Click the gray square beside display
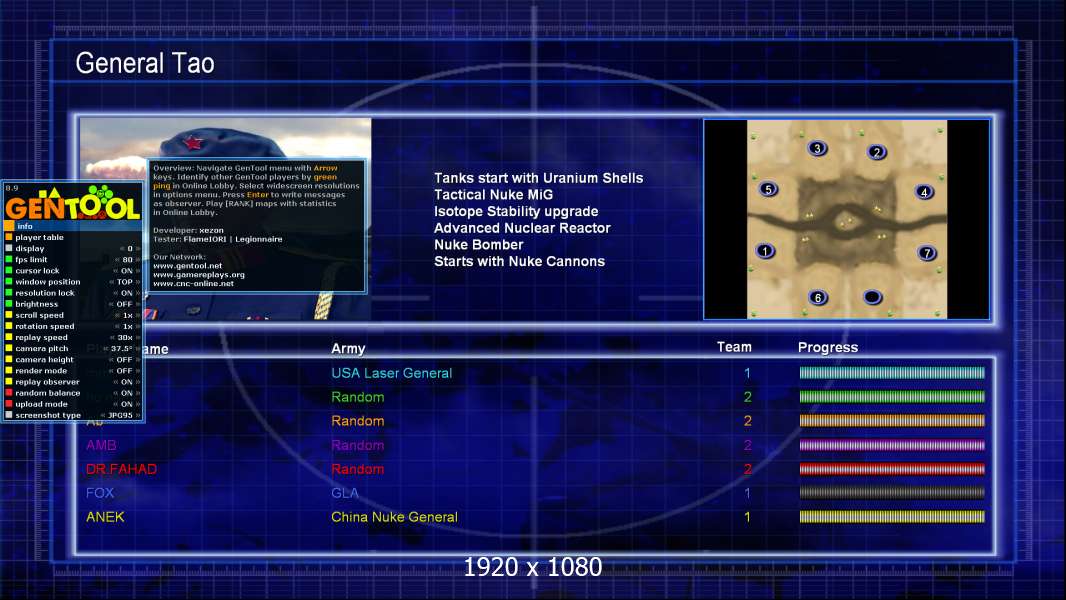This screenshot has width=1066, height=600. point(9,249)
